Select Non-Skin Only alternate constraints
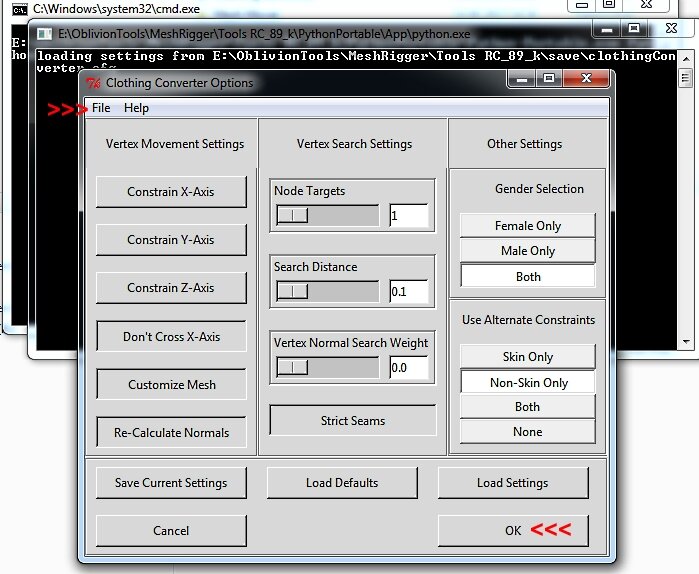Screen dimensions: 699x574 tap(528, 382)
